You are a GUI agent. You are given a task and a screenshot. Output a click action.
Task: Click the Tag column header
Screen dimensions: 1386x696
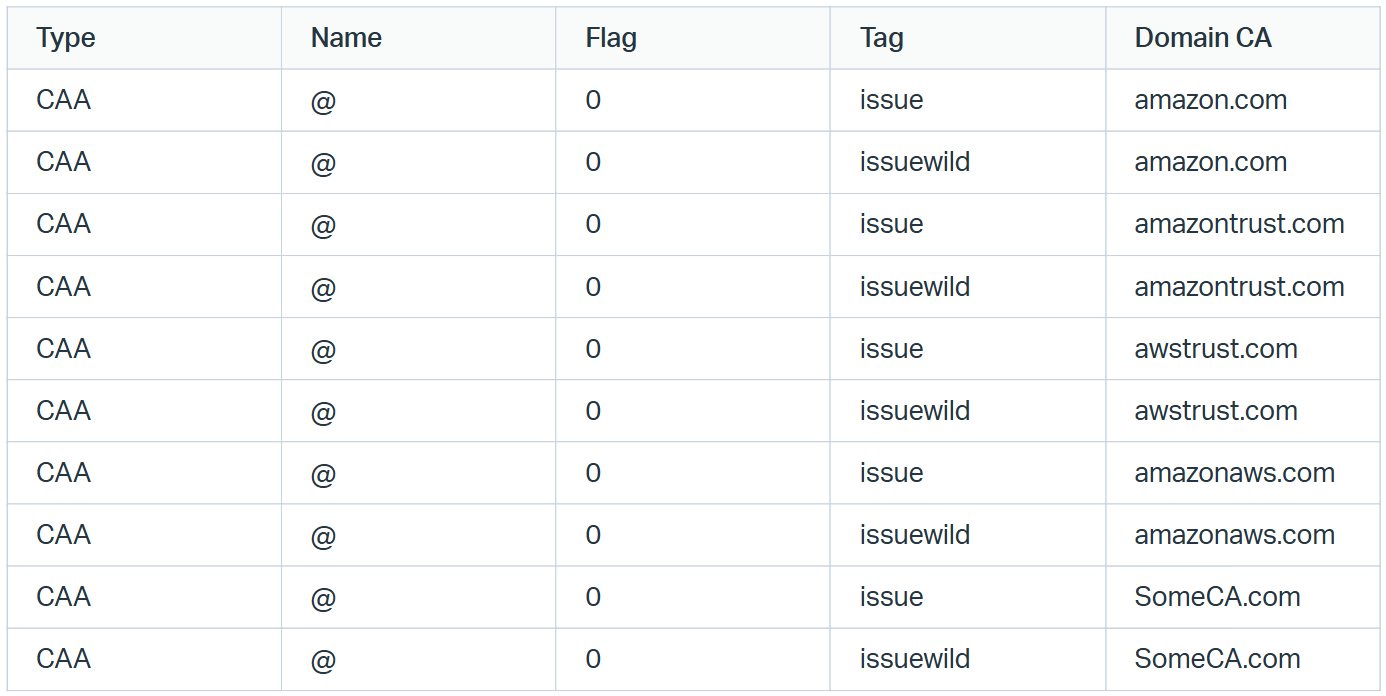(882, 38)
